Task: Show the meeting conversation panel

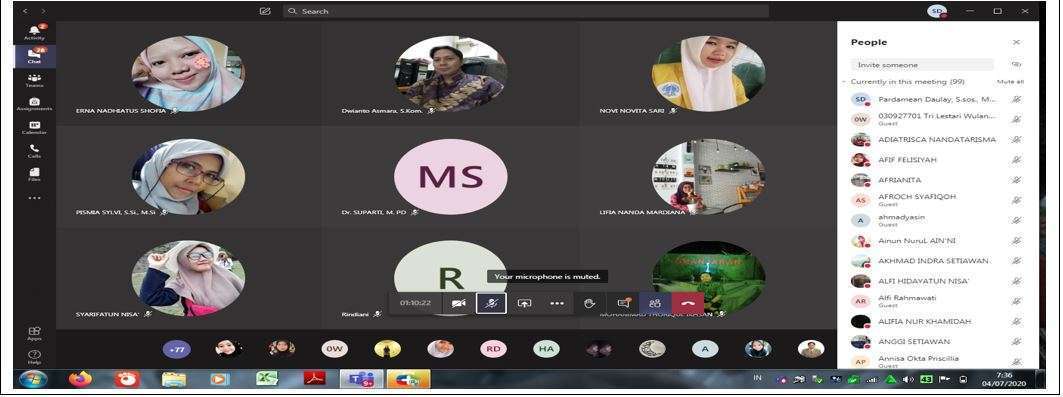Action: [x=623, y=304]
